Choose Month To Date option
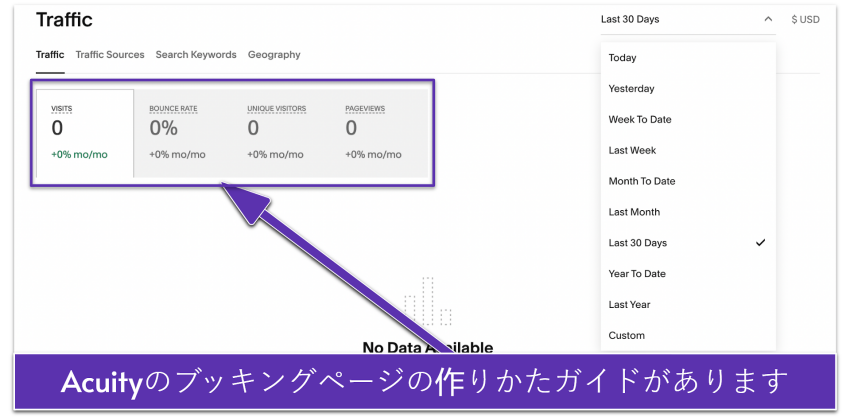The image size is (850, 417). tap(688, 182)
